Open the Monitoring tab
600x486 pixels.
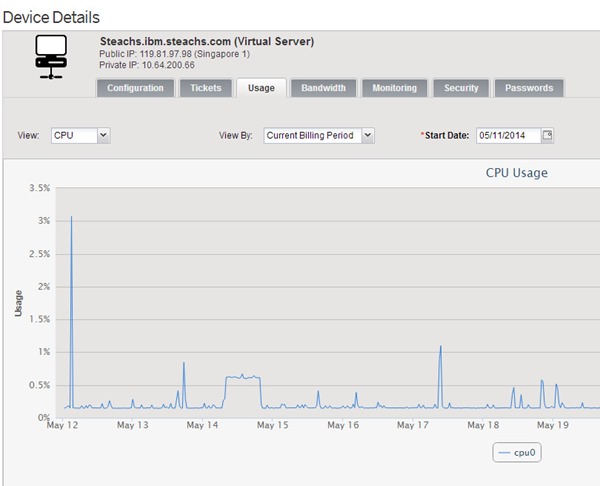pos(395,88)
